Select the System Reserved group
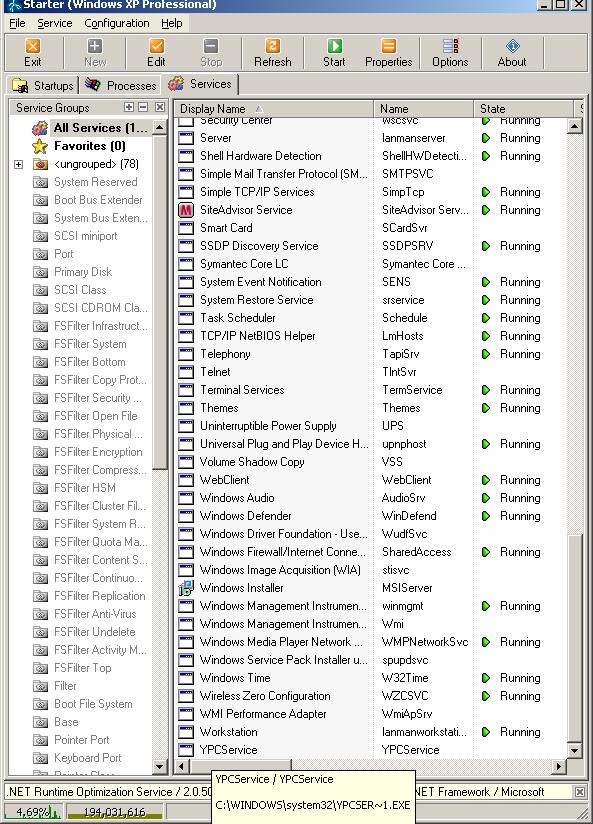The height and width of the screenshot is (824, 593). point(96,182)
